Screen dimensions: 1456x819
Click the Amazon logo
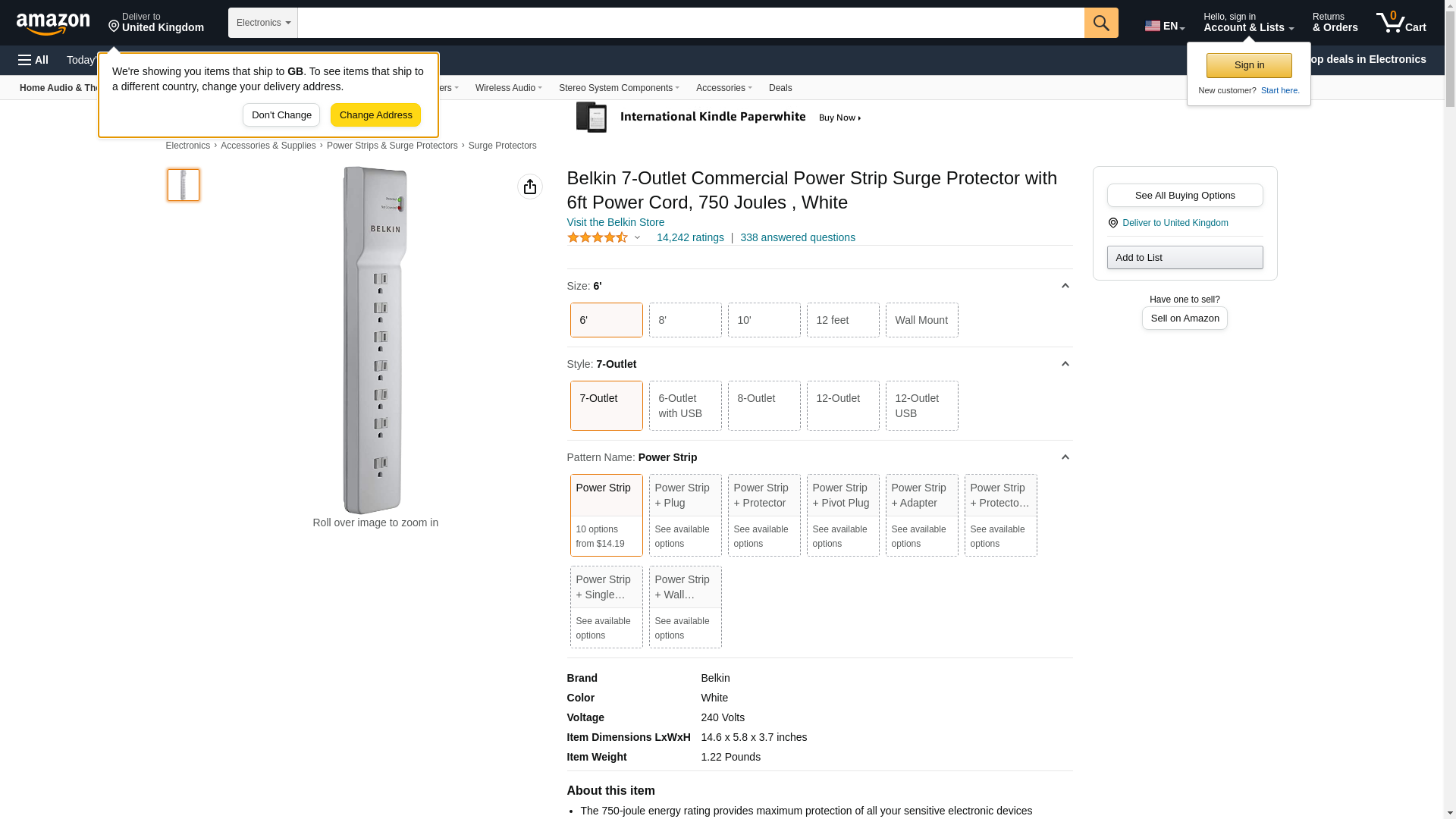pyautogui.click(x=53, y=24)
